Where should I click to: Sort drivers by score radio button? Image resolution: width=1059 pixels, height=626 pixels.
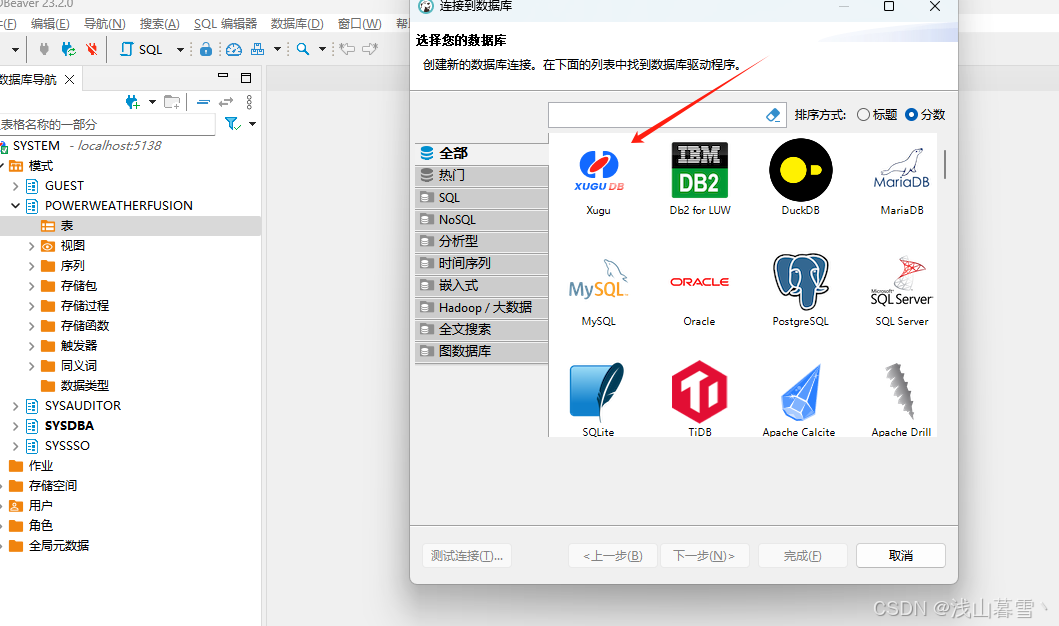911,115
